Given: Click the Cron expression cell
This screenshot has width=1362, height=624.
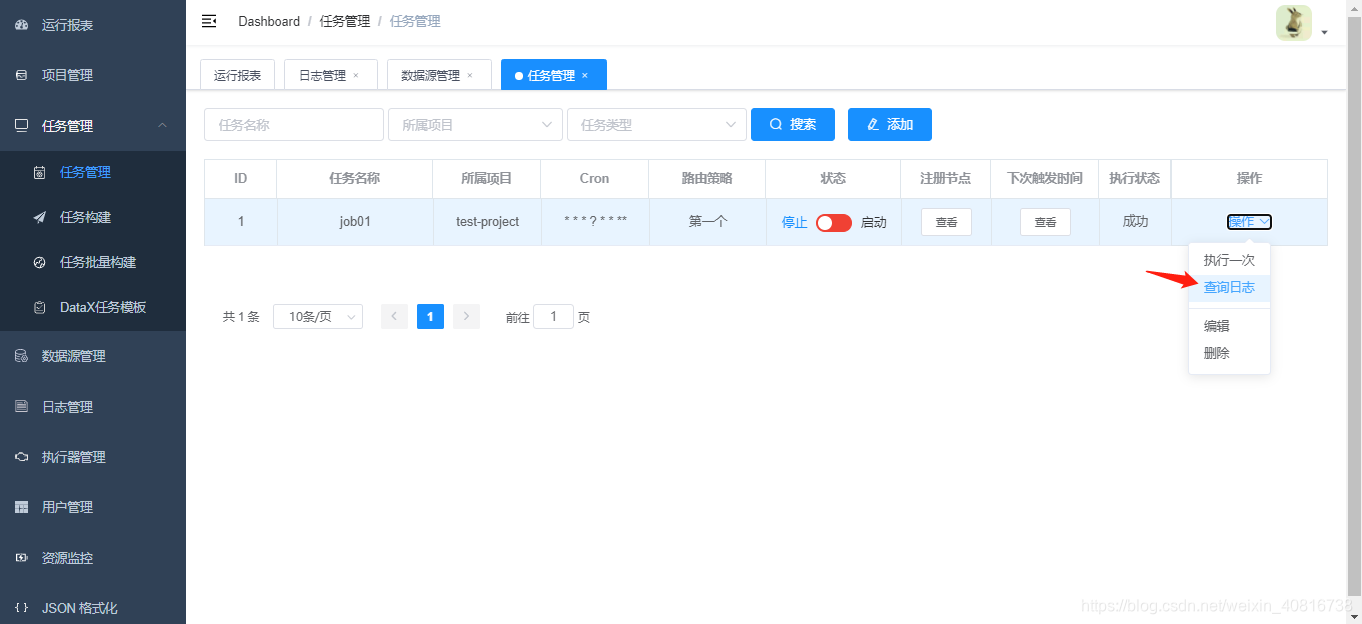Looking at the screenshot, I should pyautogui.click(x=595, y=222).
